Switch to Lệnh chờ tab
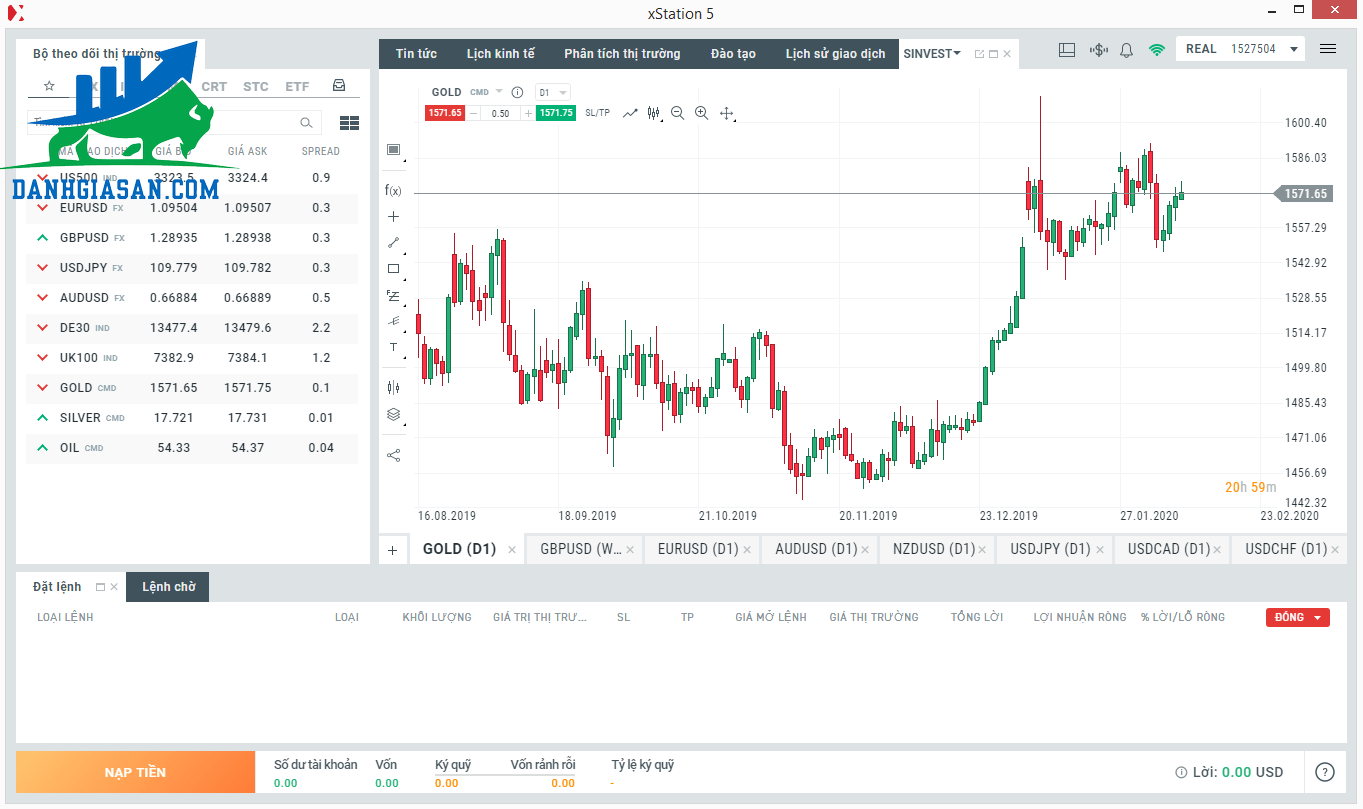Screen dimensions: 1363x809 click(168, 587)
